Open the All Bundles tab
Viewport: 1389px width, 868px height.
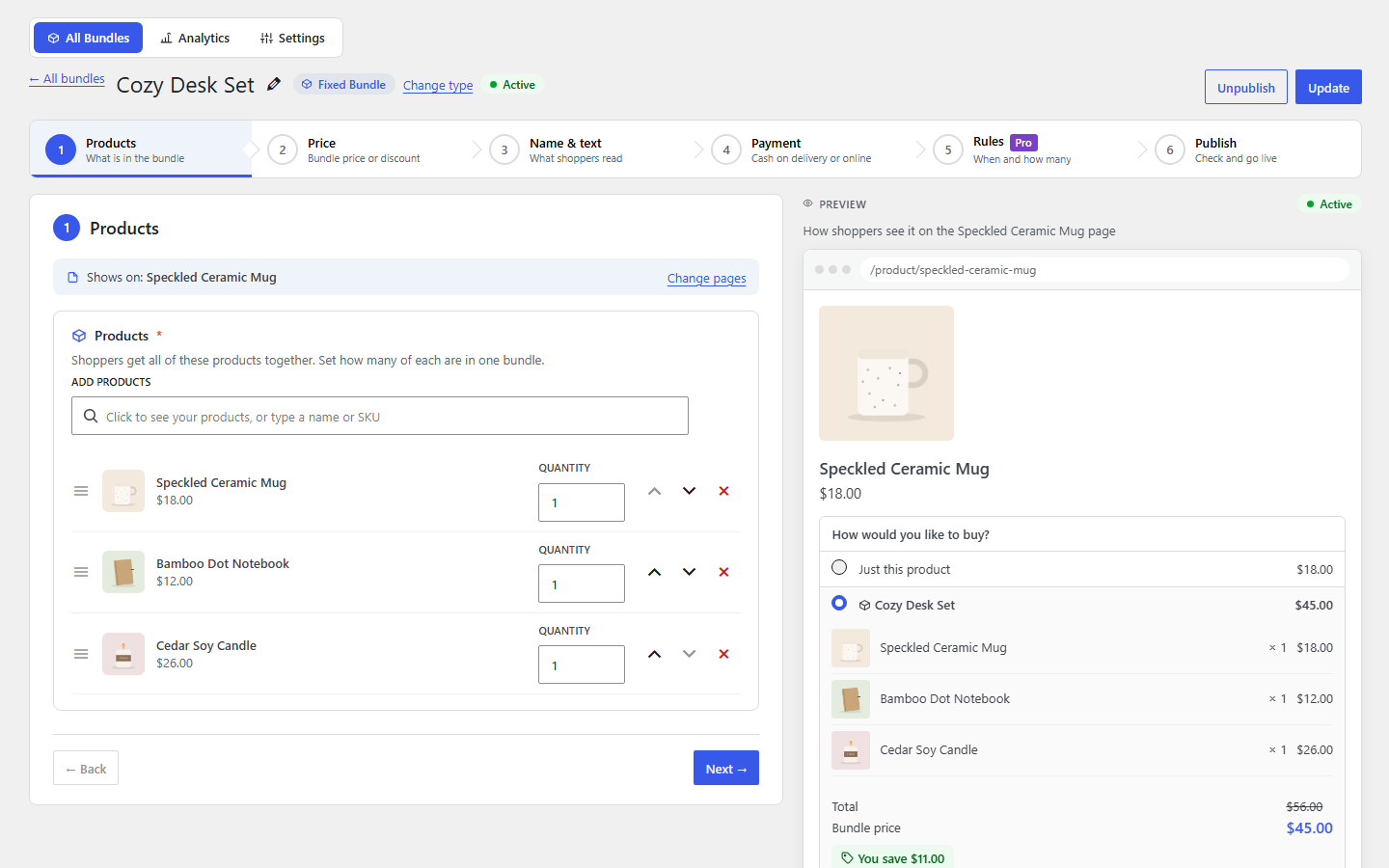(x=88, y=38)
